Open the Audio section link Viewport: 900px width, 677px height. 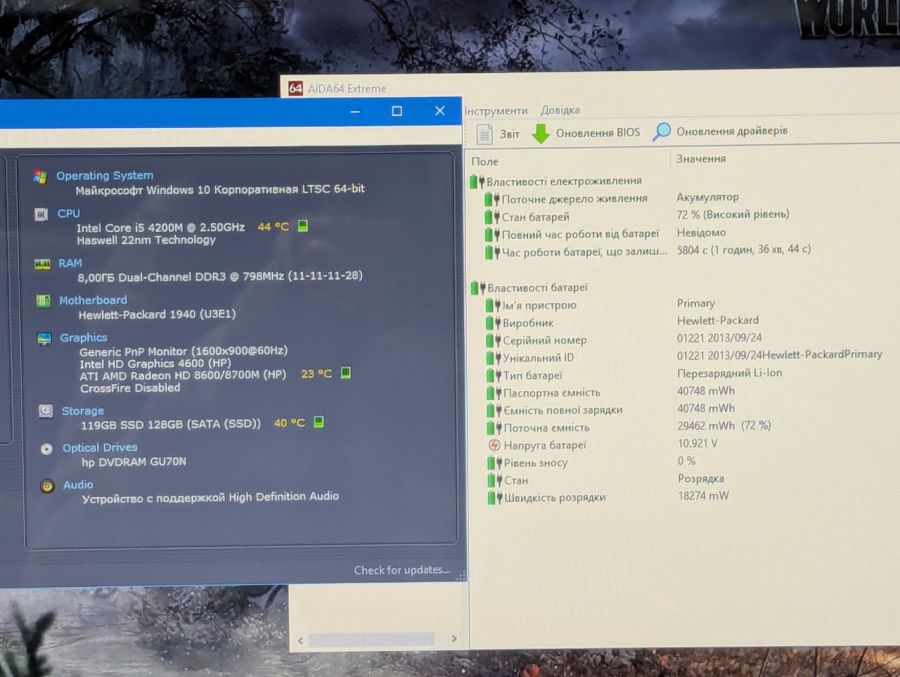coord(78,485)
